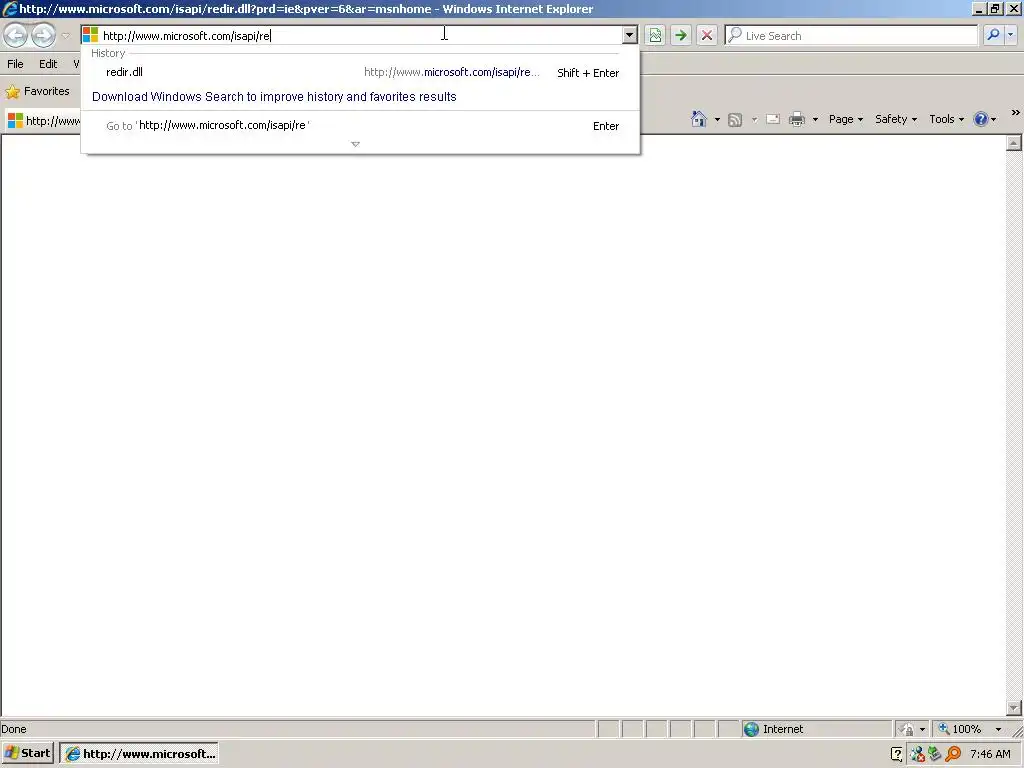Open the Home button dropdown arrow
This screenshot has height=768, width=1024.
pyautogui.click(x=717, y=120)
